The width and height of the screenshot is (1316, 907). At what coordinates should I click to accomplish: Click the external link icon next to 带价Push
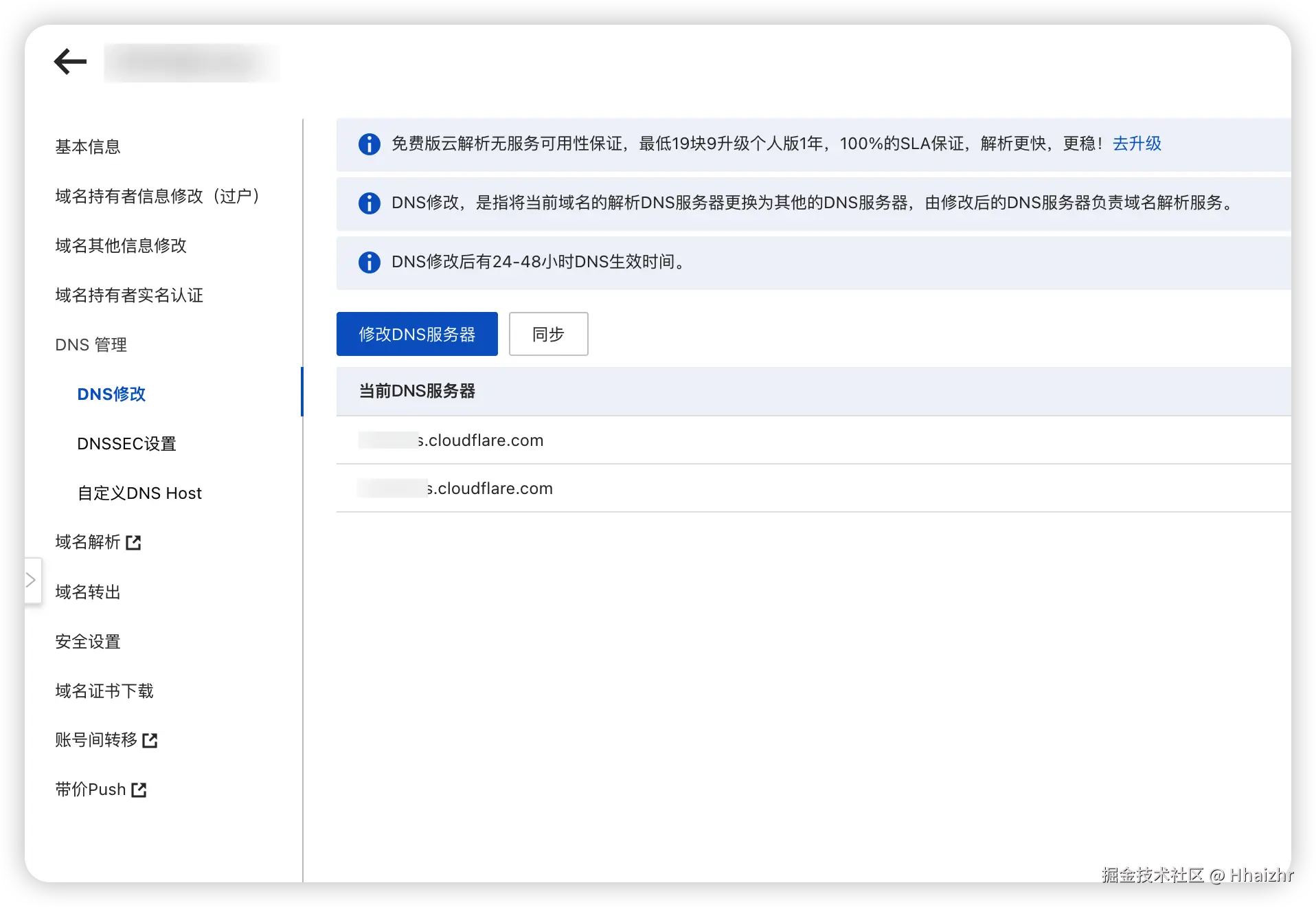[139, 790]
